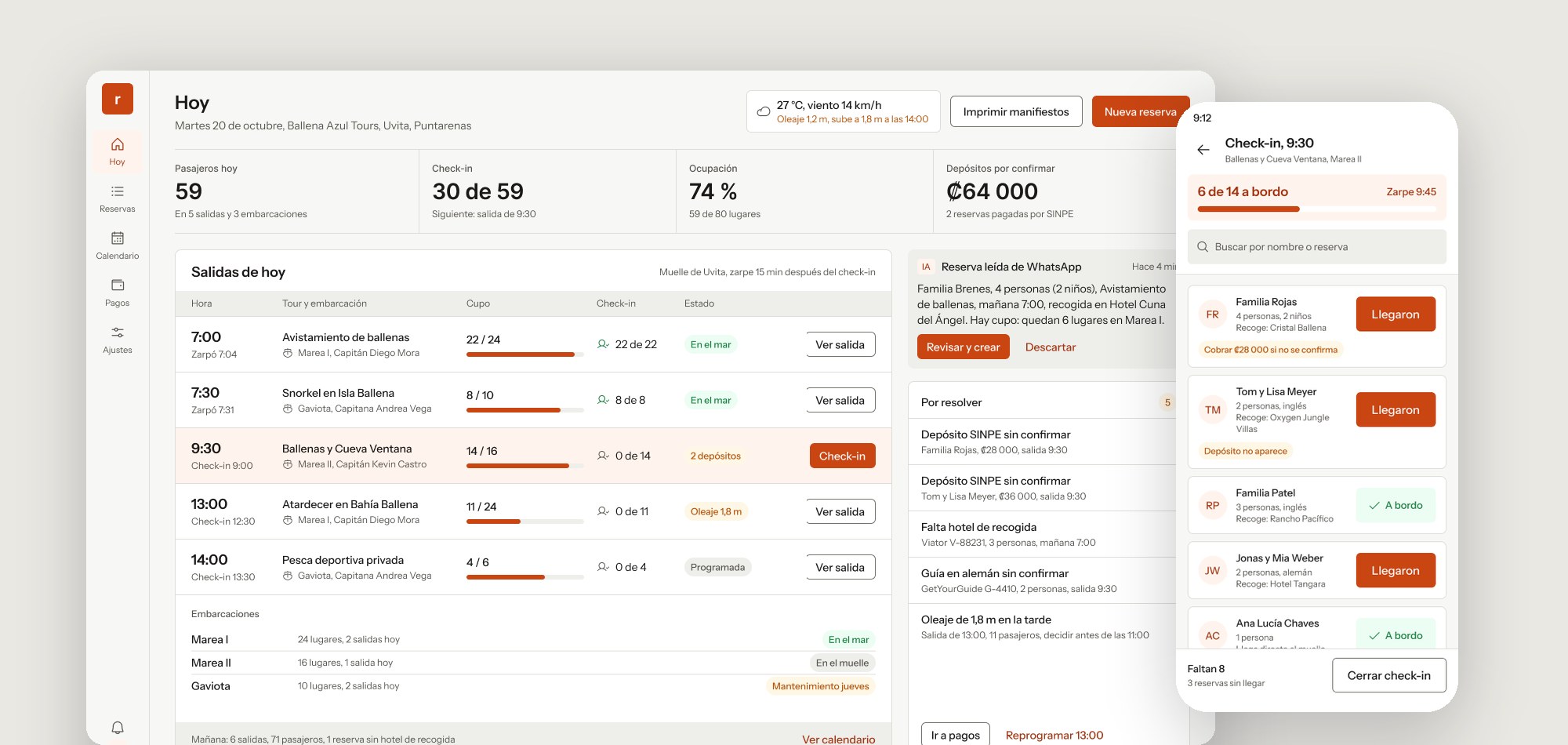Click Ver salida for 13:00 Atardecer

point(840,511)
